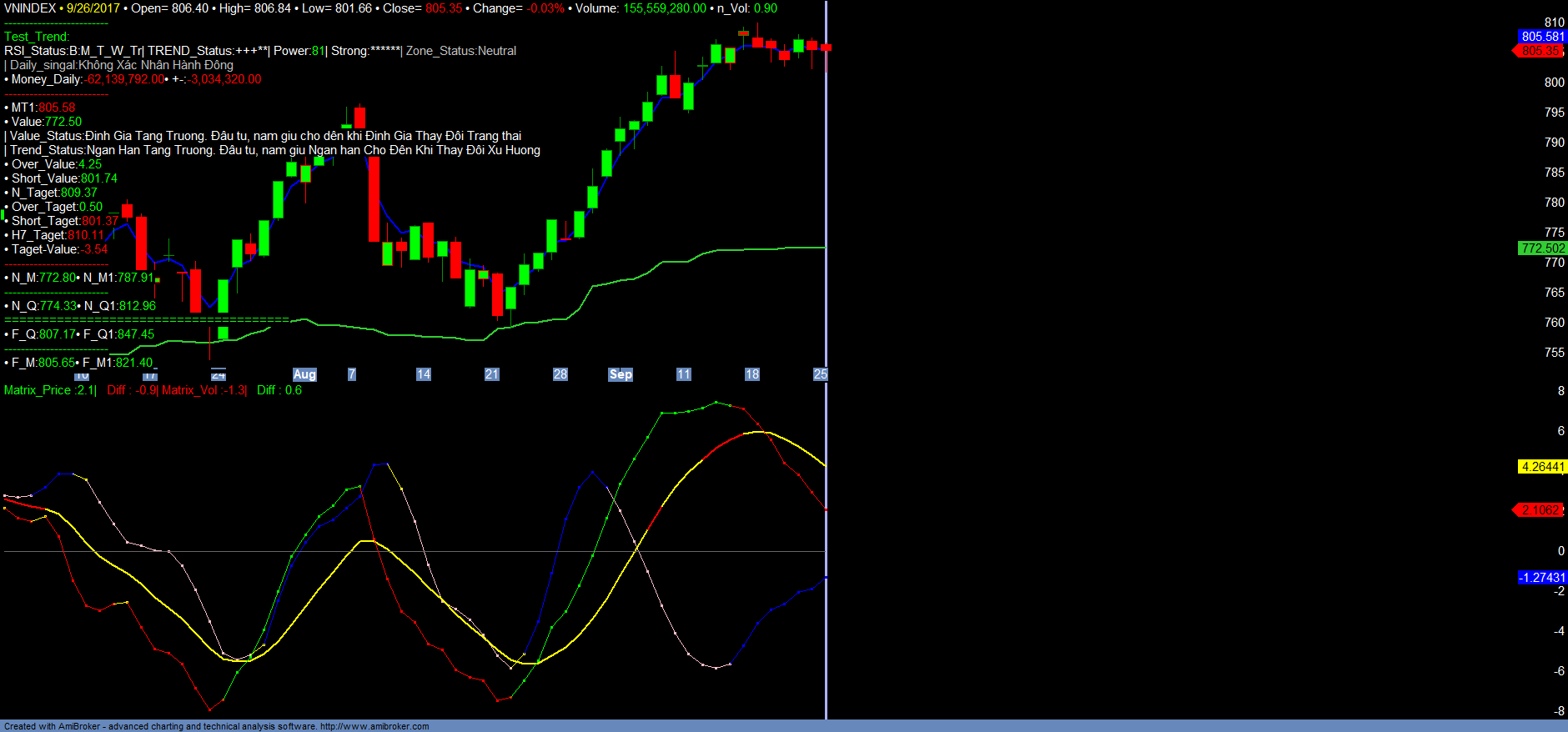Click the Sep marker on the date axis
The image size is (1568, 732).
click(x=621, y=374)
